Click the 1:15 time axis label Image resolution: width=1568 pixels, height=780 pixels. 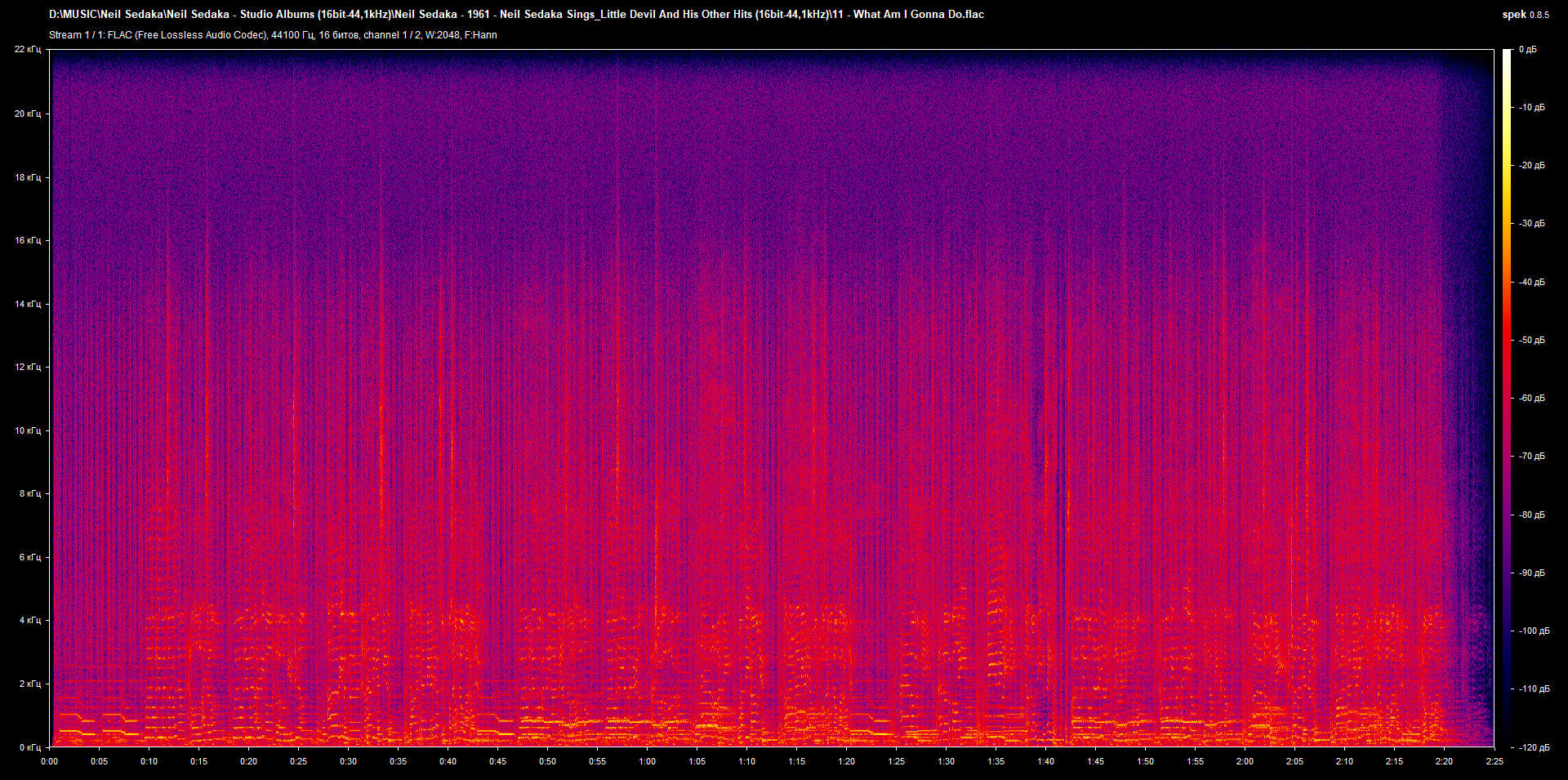tap(796, 761)
